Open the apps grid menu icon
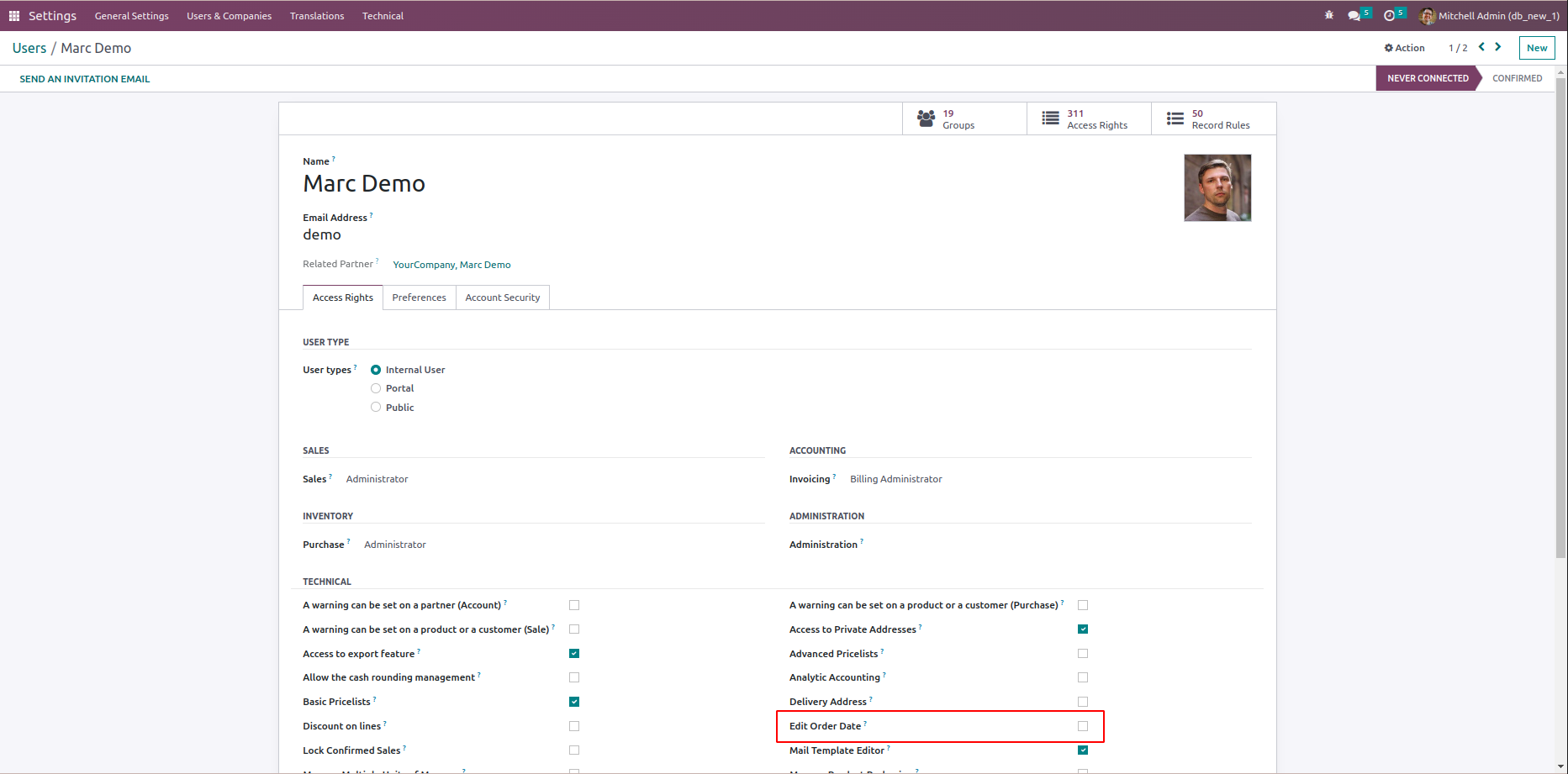Viewport: 1568px width, 774px height. (13, 16)
